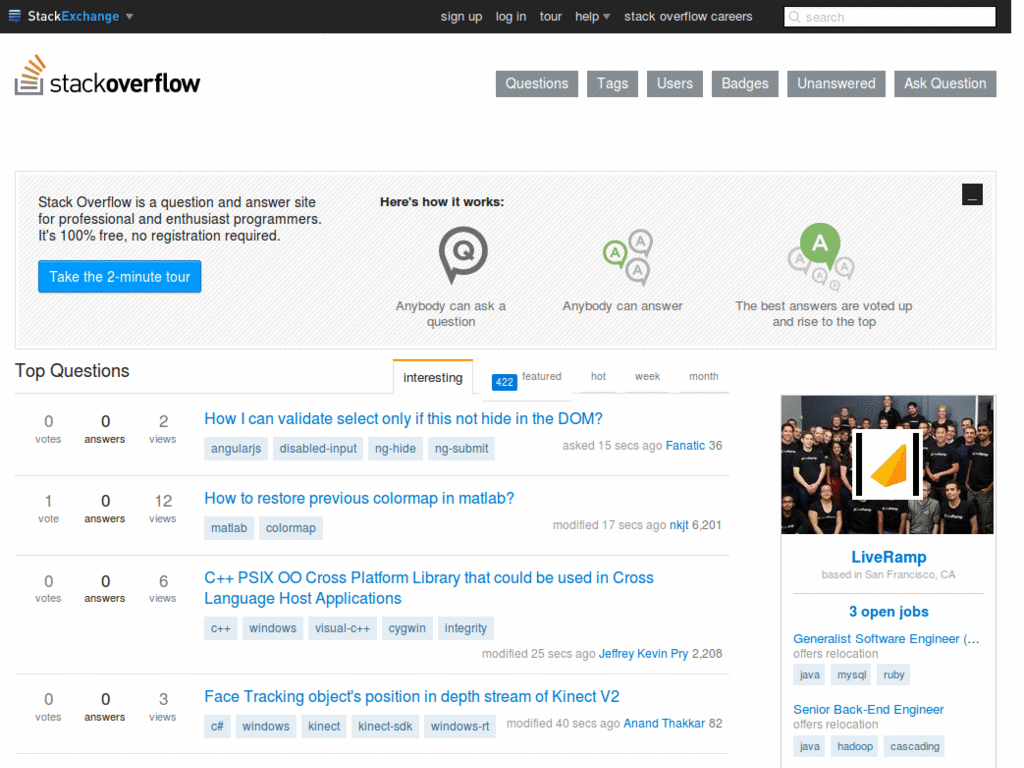Navigate to Unanswered questions
Screen dimensions: 1024x768
pyautogui.click(x=836, y=83)
